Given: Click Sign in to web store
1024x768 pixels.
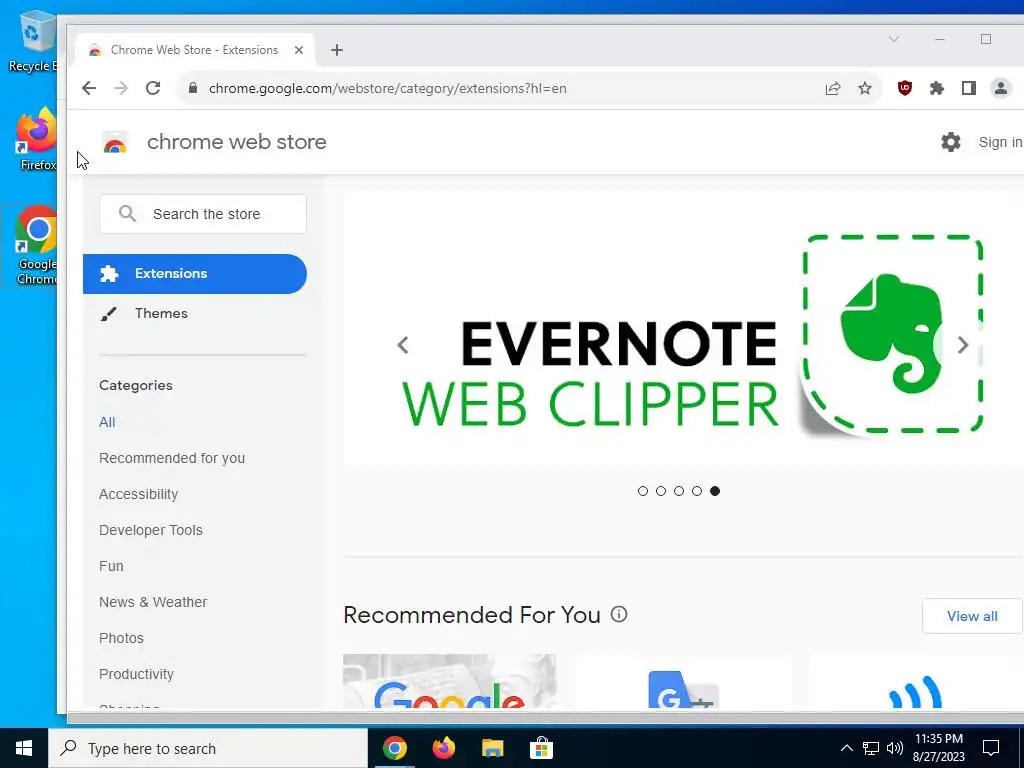Looking at the screenshot, I should 1000,142.
